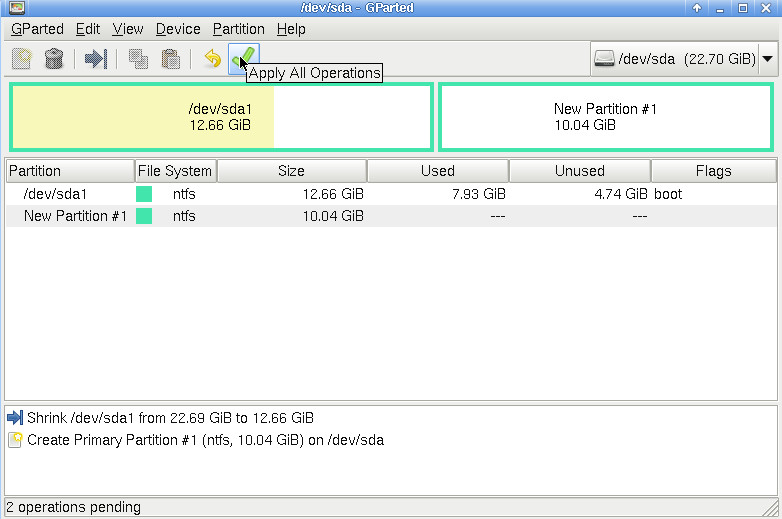Click the Copy partition toolbar icon
This screenshot has width=782, height=519.
click(x=138, y=59)
